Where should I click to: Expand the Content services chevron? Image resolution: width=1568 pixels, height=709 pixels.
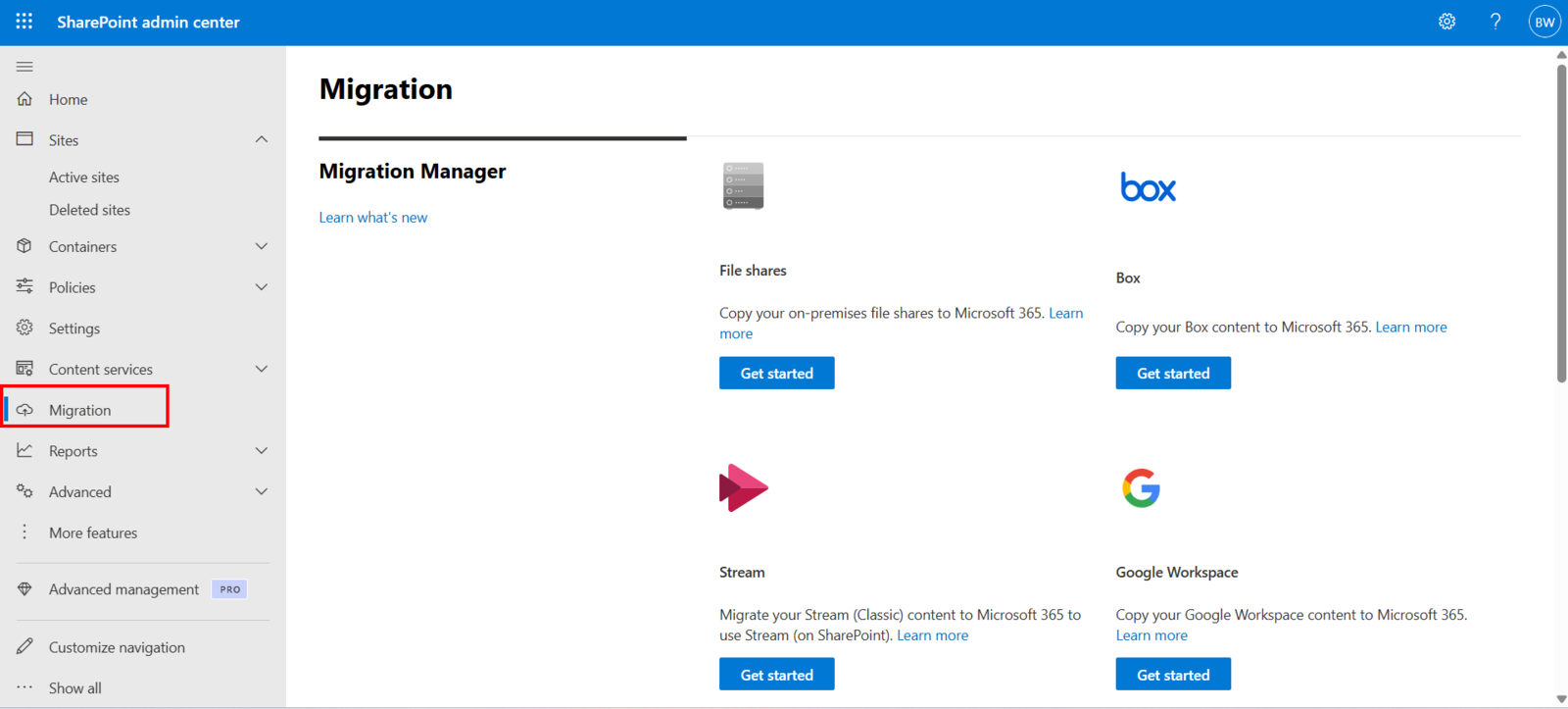[262, 369]
